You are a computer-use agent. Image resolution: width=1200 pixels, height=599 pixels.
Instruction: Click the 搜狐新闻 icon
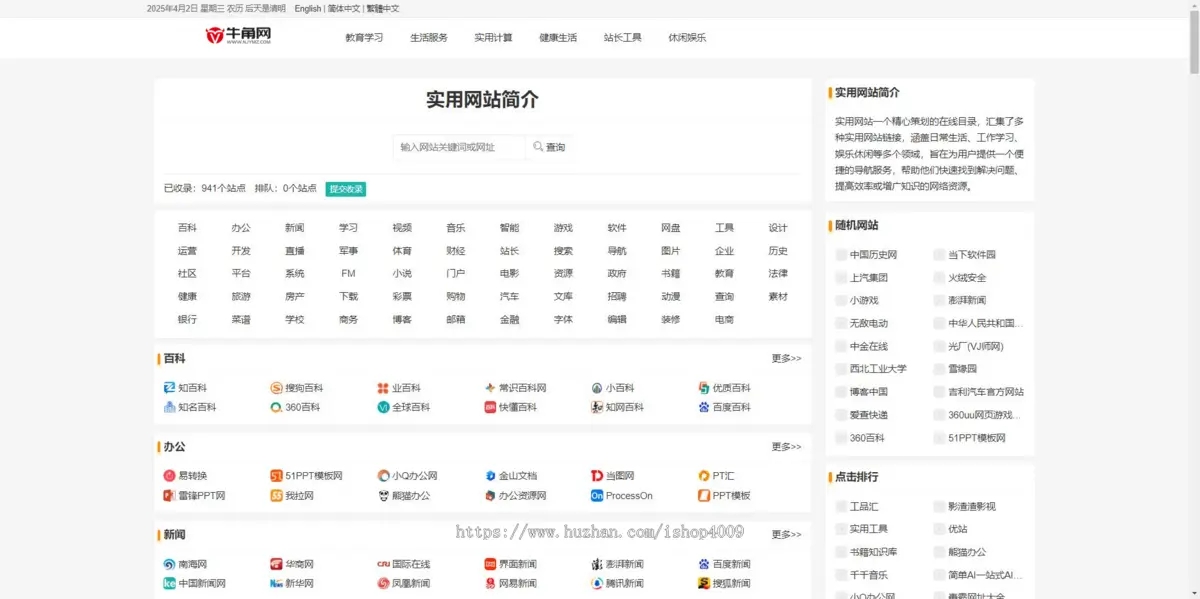pos(704,583)
